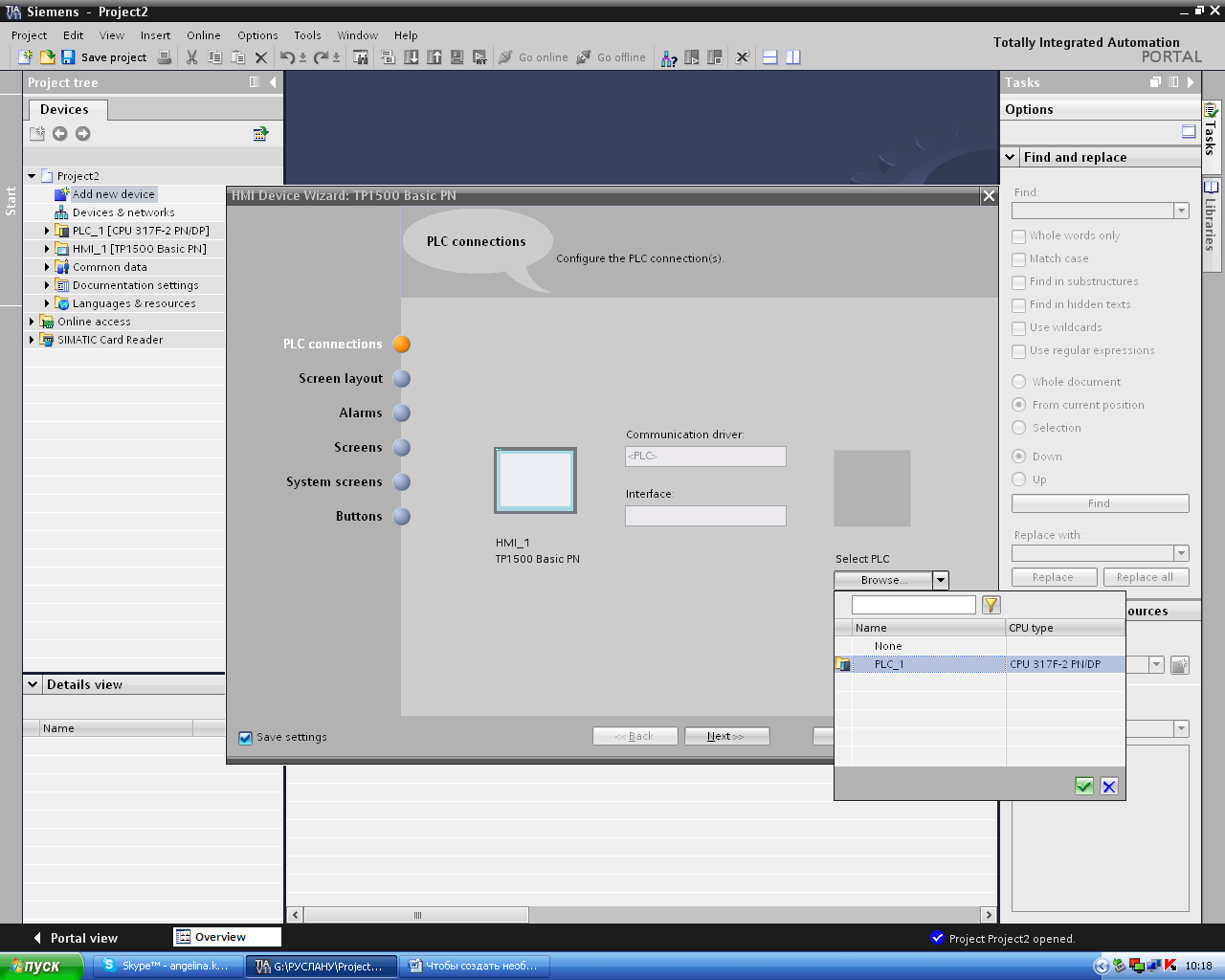
Task: Expand Common data tree node
Action: click(47, 267)
